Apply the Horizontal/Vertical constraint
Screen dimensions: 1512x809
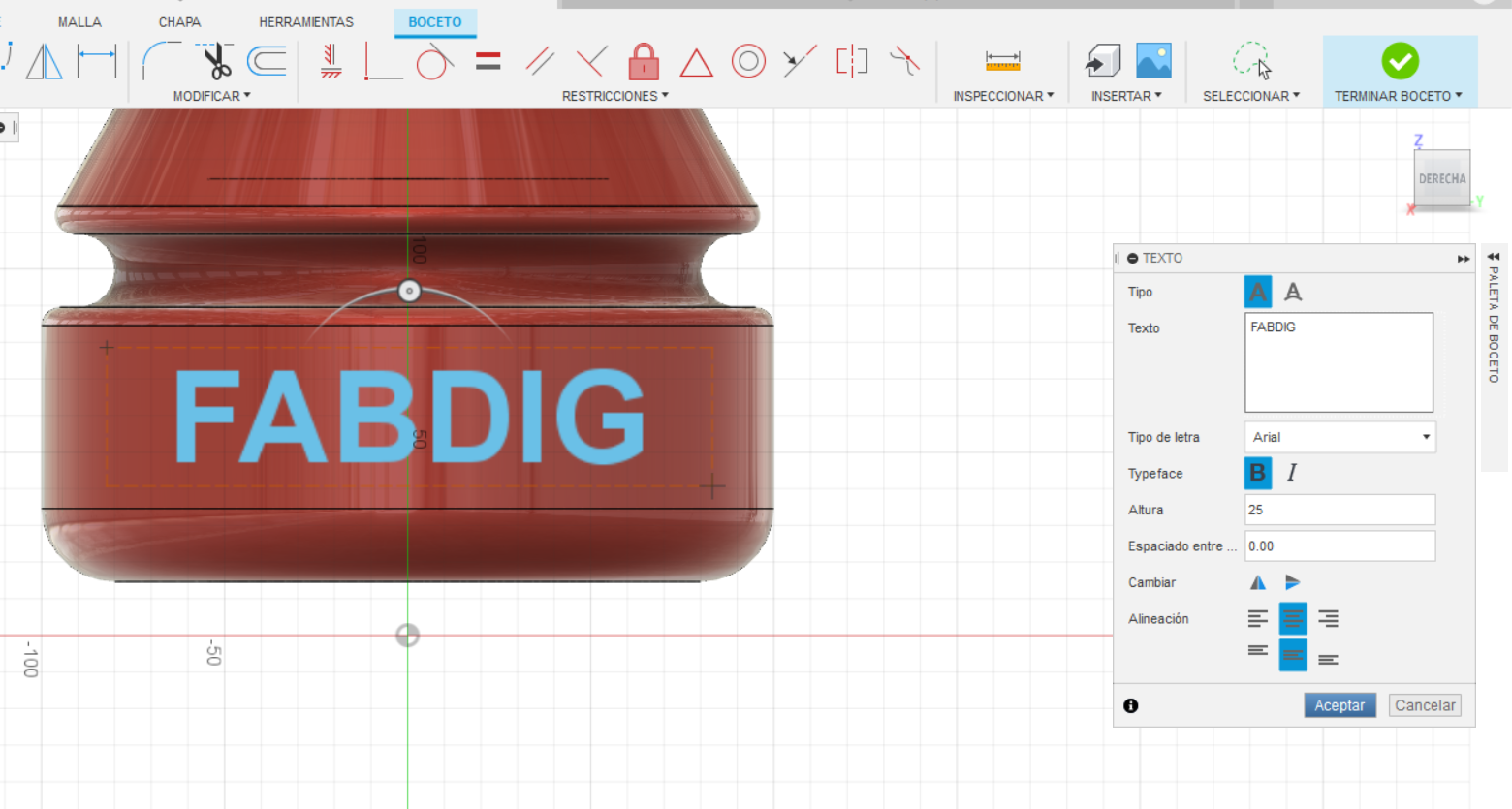point(331,61)
